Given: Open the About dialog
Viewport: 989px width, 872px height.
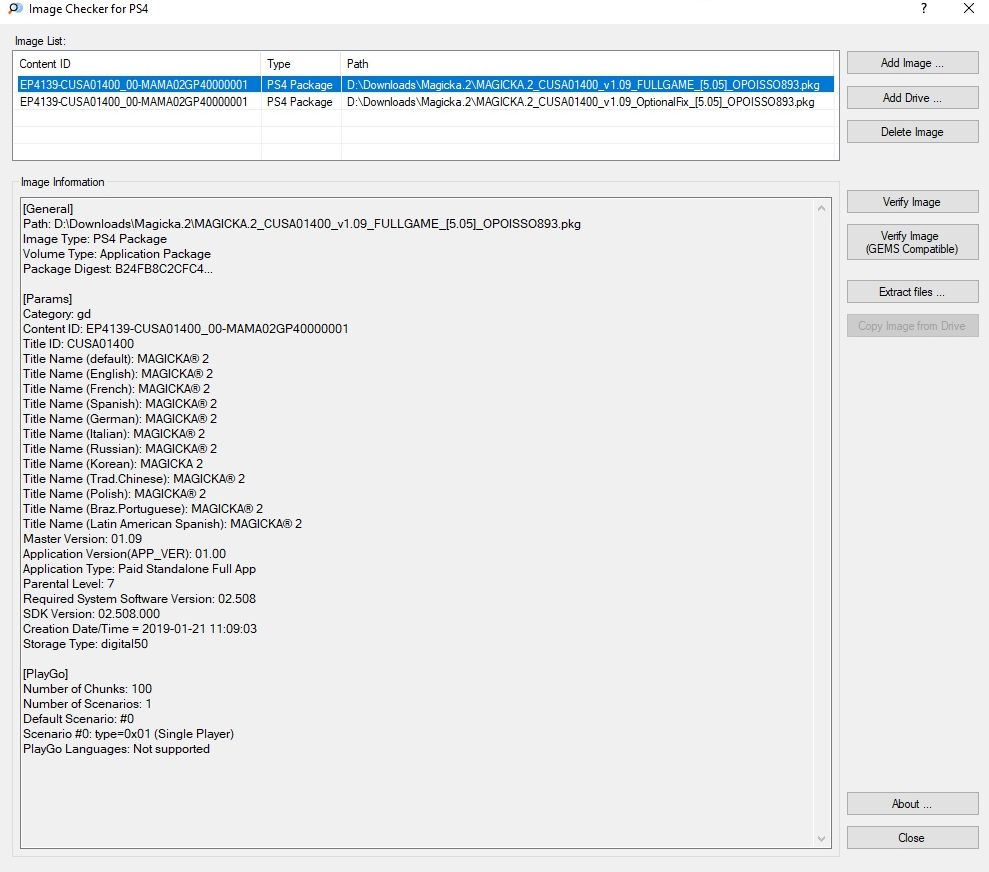Looking at the screenshot, I should pyautogui.click(x=912, y=804).
